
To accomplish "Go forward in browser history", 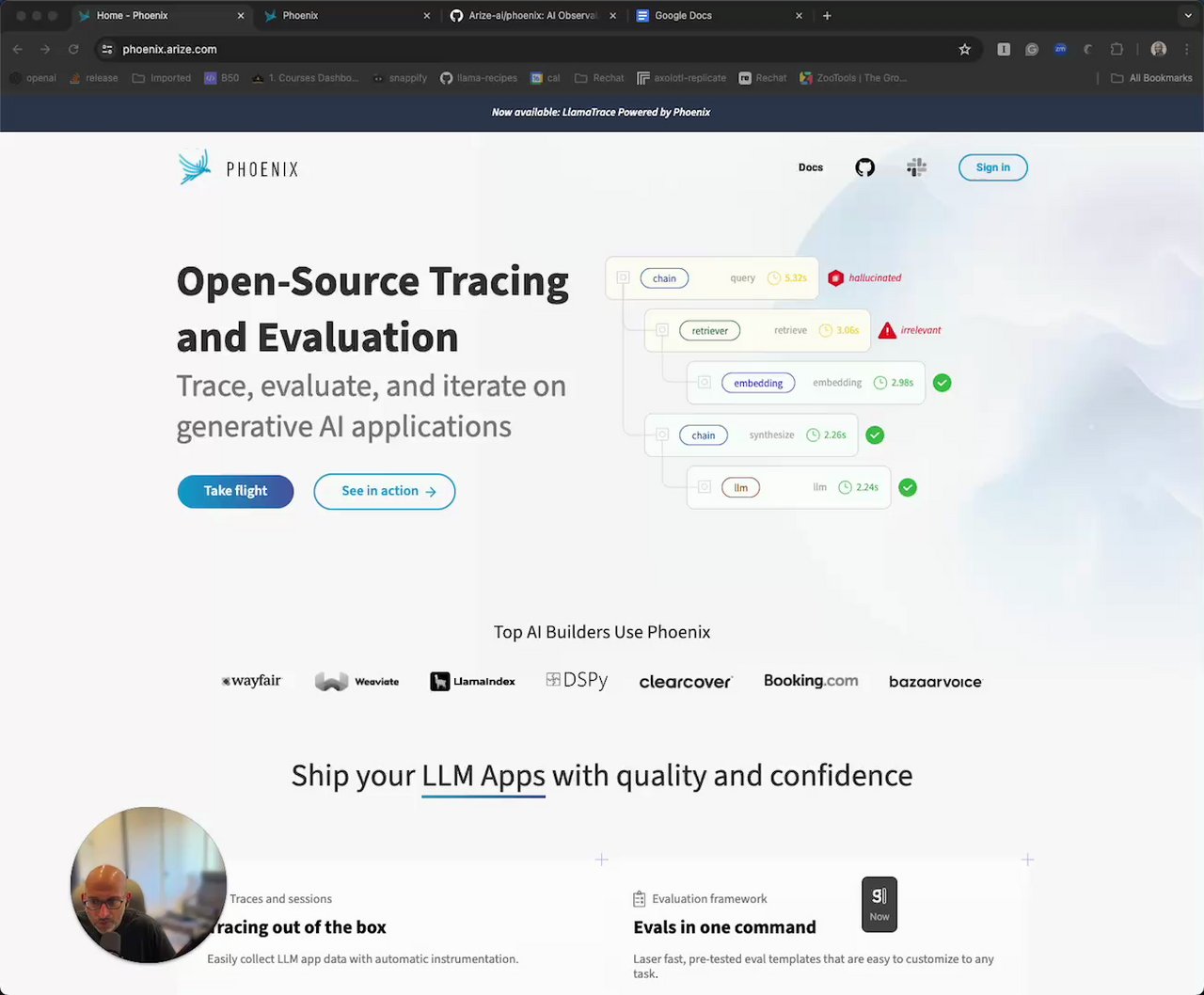I will (45, 49).
